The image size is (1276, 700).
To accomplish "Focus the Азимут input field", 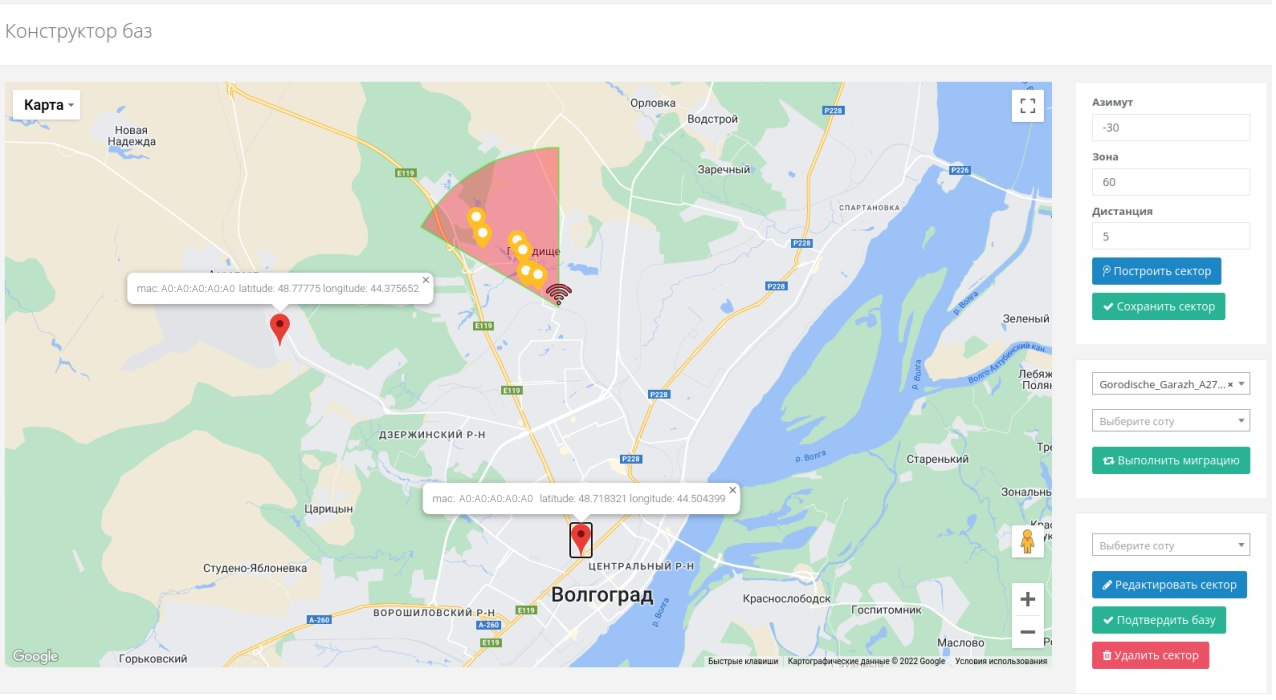I will click(1171, 128).
